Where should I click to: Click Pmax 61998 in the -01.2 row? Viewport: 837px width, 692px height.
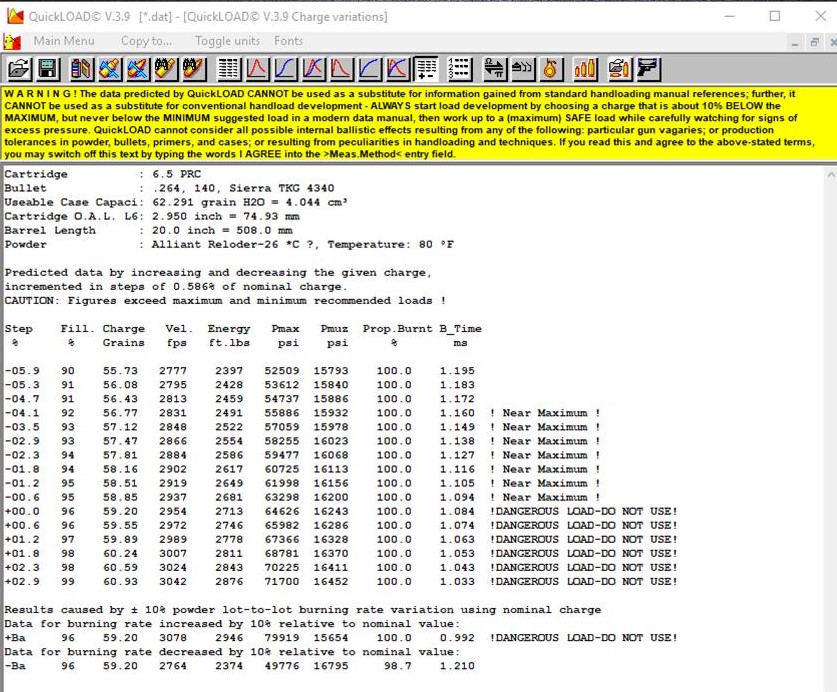click(x=282, y=483)
